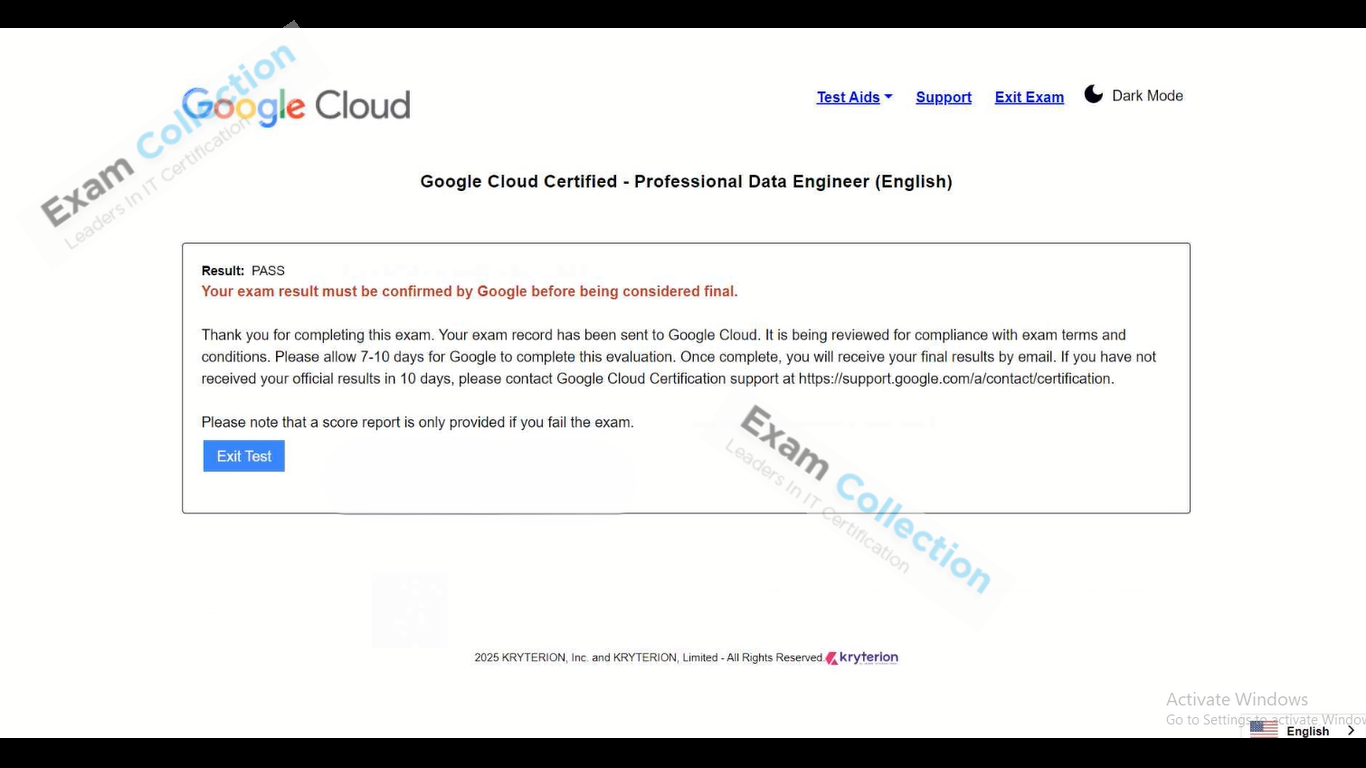Click the US flag language icon

click(1263, 730)
